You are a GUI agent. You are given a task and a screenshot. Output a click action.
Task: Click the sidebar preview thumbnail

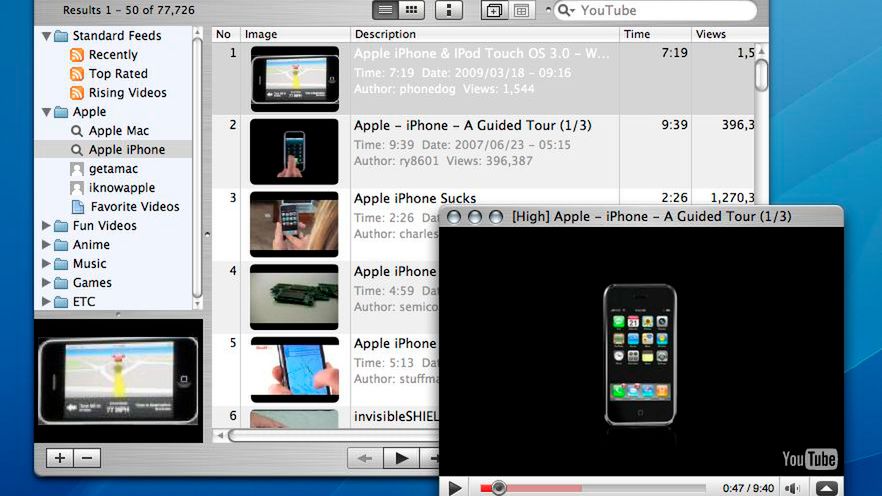(x=118, y=381)
